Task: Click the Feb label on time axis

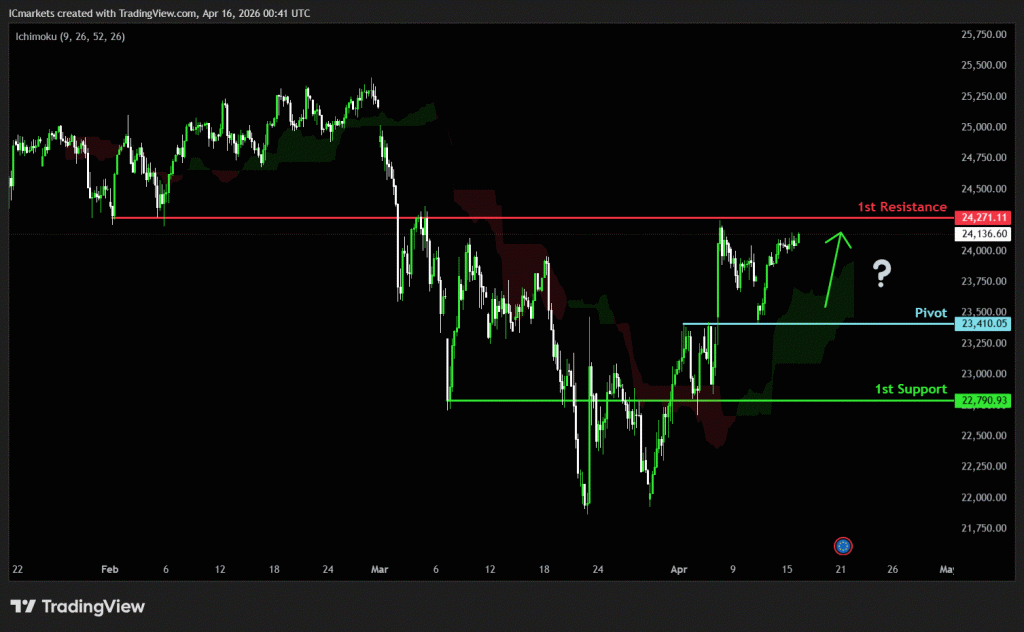Action: [109, 569]
